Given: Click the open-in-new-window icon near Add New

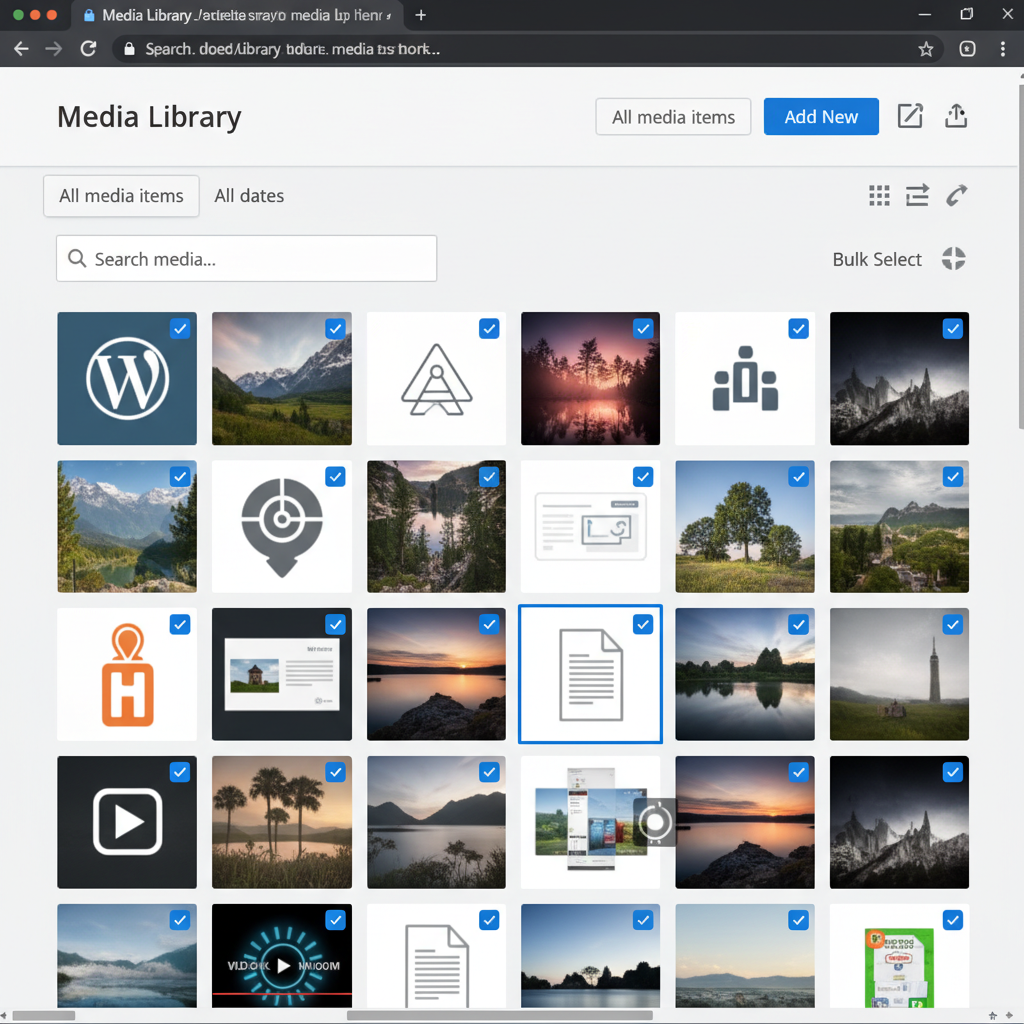Looking at the screenshot, I should pyautogui.click(x=910, y=116).
